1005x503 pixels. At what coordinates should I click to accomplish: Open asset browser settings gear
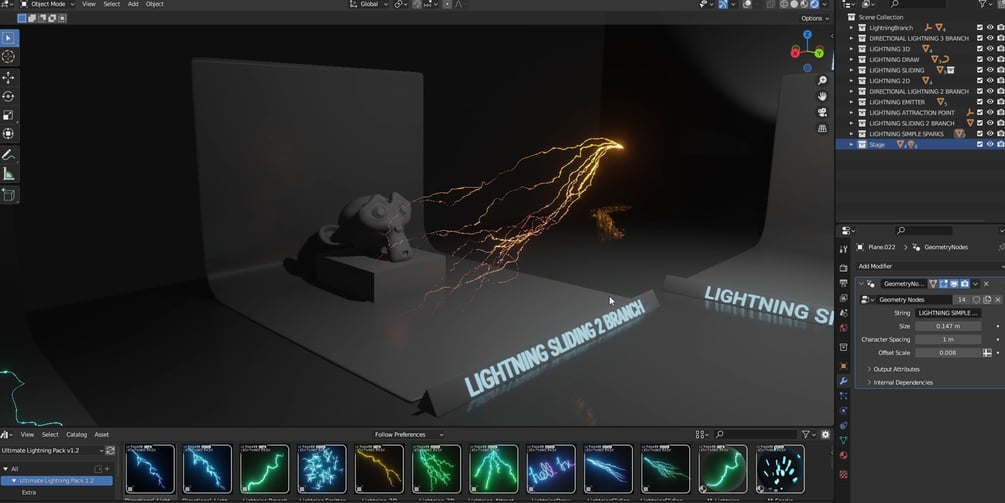(x=825, y=434)
